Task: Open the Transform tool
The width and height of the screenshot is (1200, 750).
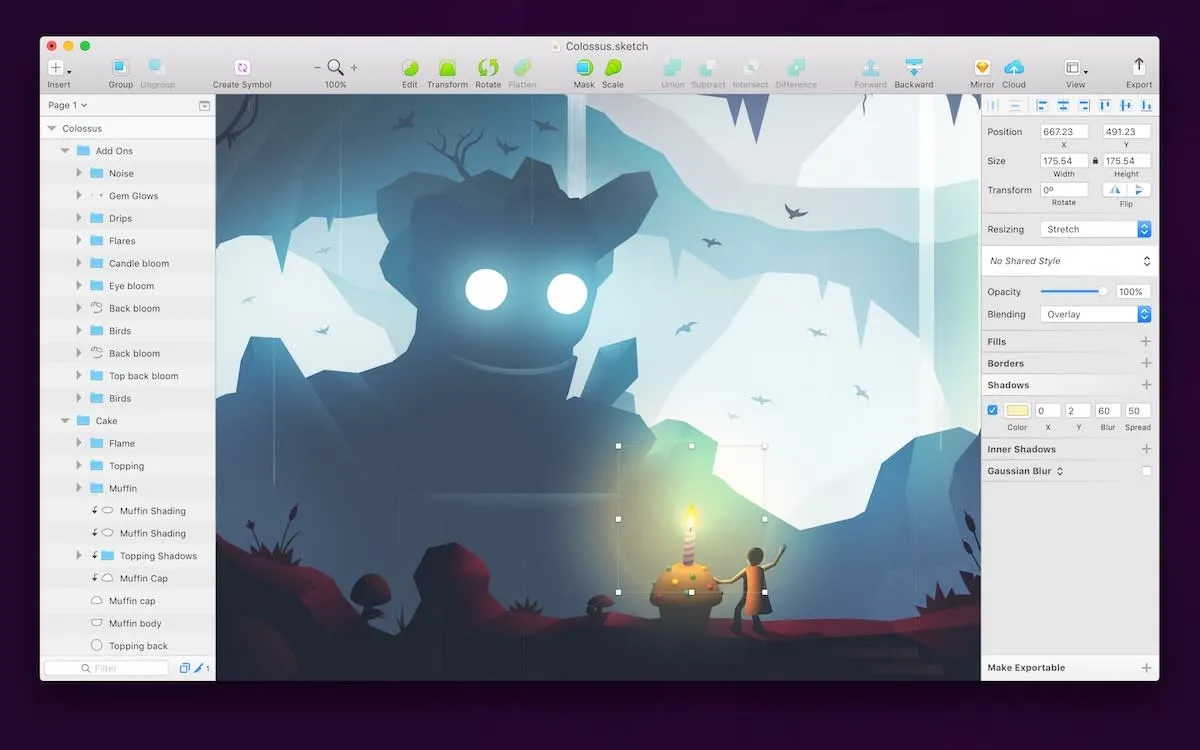Action: (447, 68)
